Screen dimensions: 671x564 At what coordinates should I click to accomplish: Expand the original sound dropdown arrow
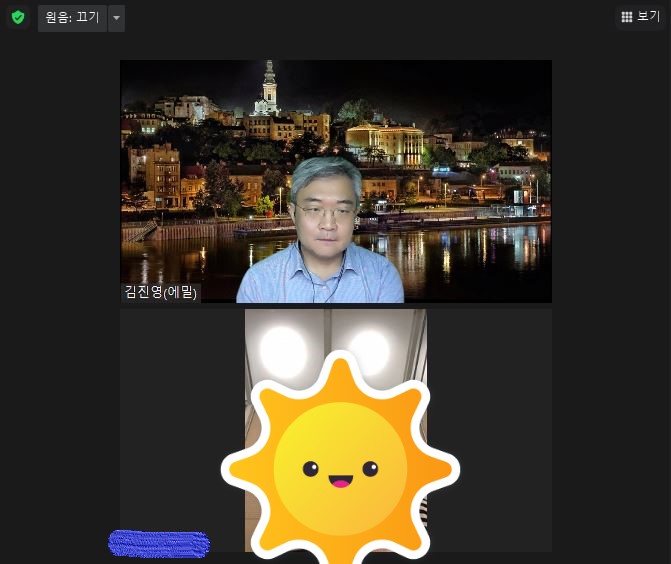116,18
